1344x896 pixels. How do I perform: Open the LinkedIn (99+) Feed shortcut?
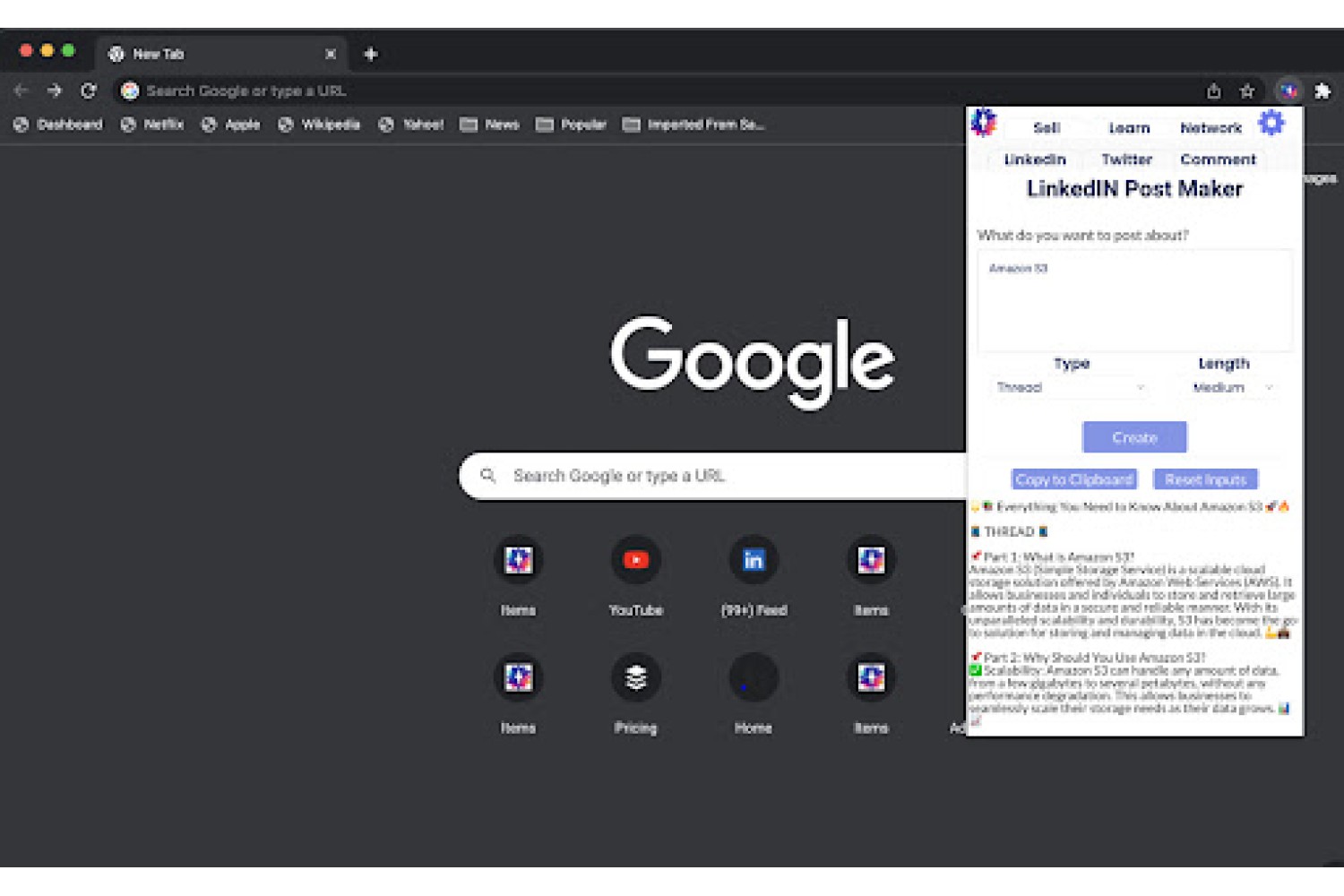click(754, 560)
